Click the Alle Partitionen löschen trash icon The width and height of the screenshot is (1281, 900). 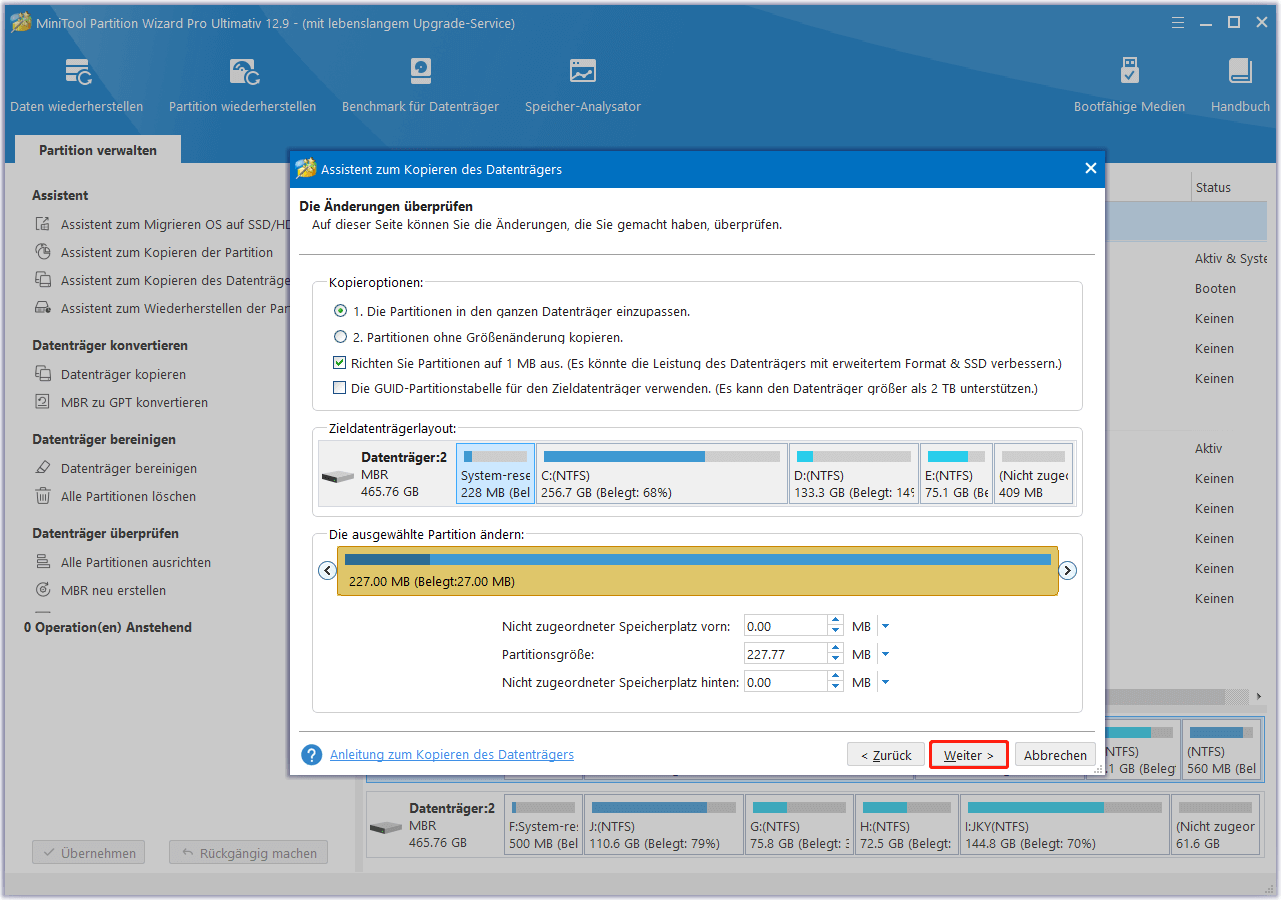43,496
